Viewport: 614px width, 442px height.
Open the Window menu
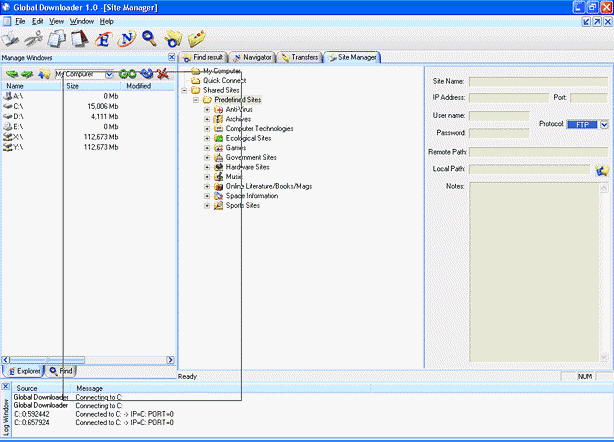pos(82,21)
